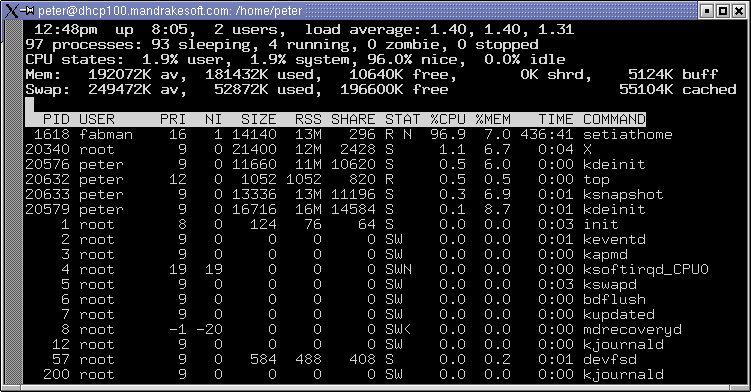This screenshot has width=751, height=392.
Task: Click the keventd process name
Action: [614, 239]
